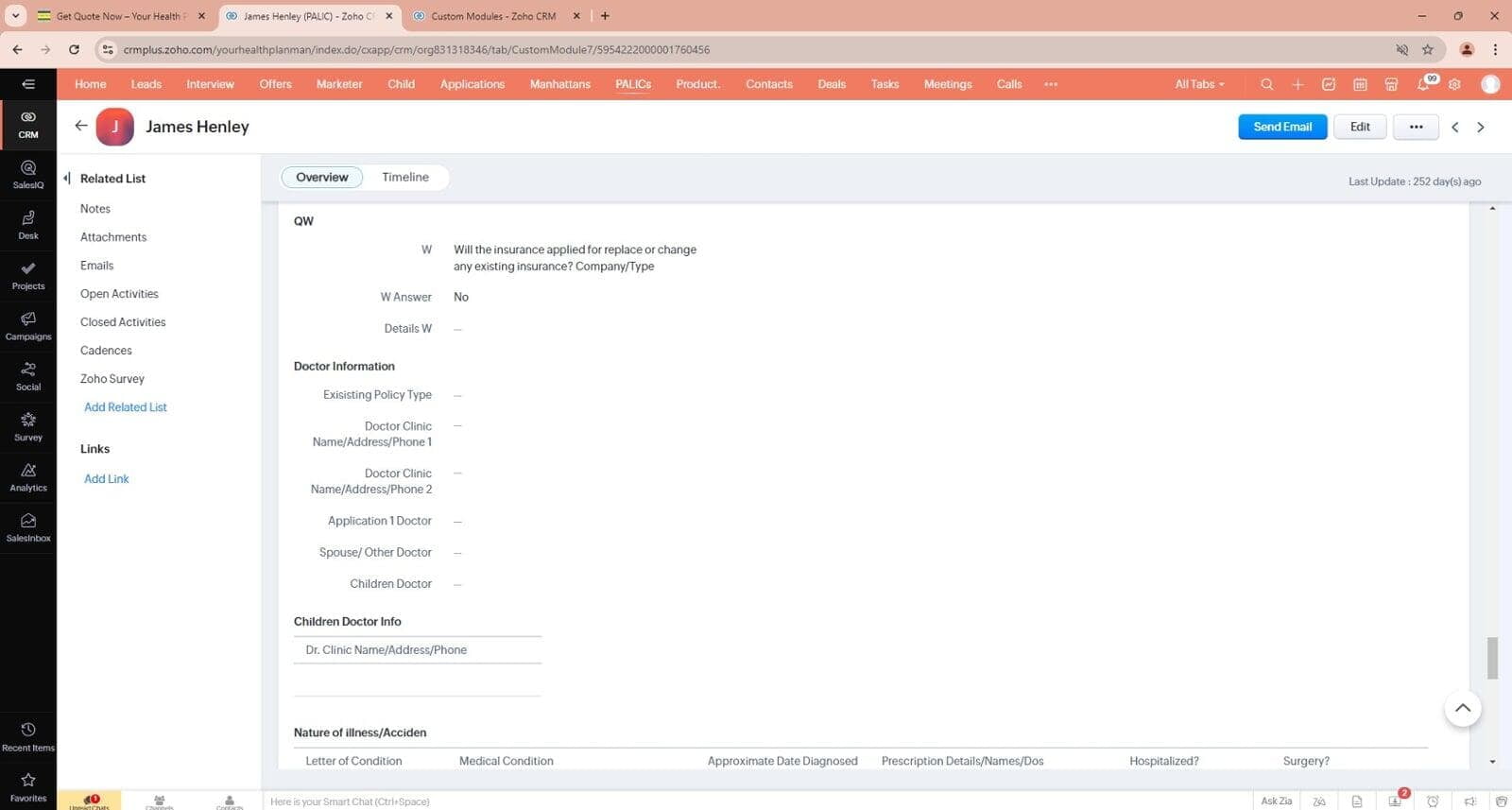Open the Desk app in sidebar
This screenshot has width=1512, height=810.
pos(28,225)
